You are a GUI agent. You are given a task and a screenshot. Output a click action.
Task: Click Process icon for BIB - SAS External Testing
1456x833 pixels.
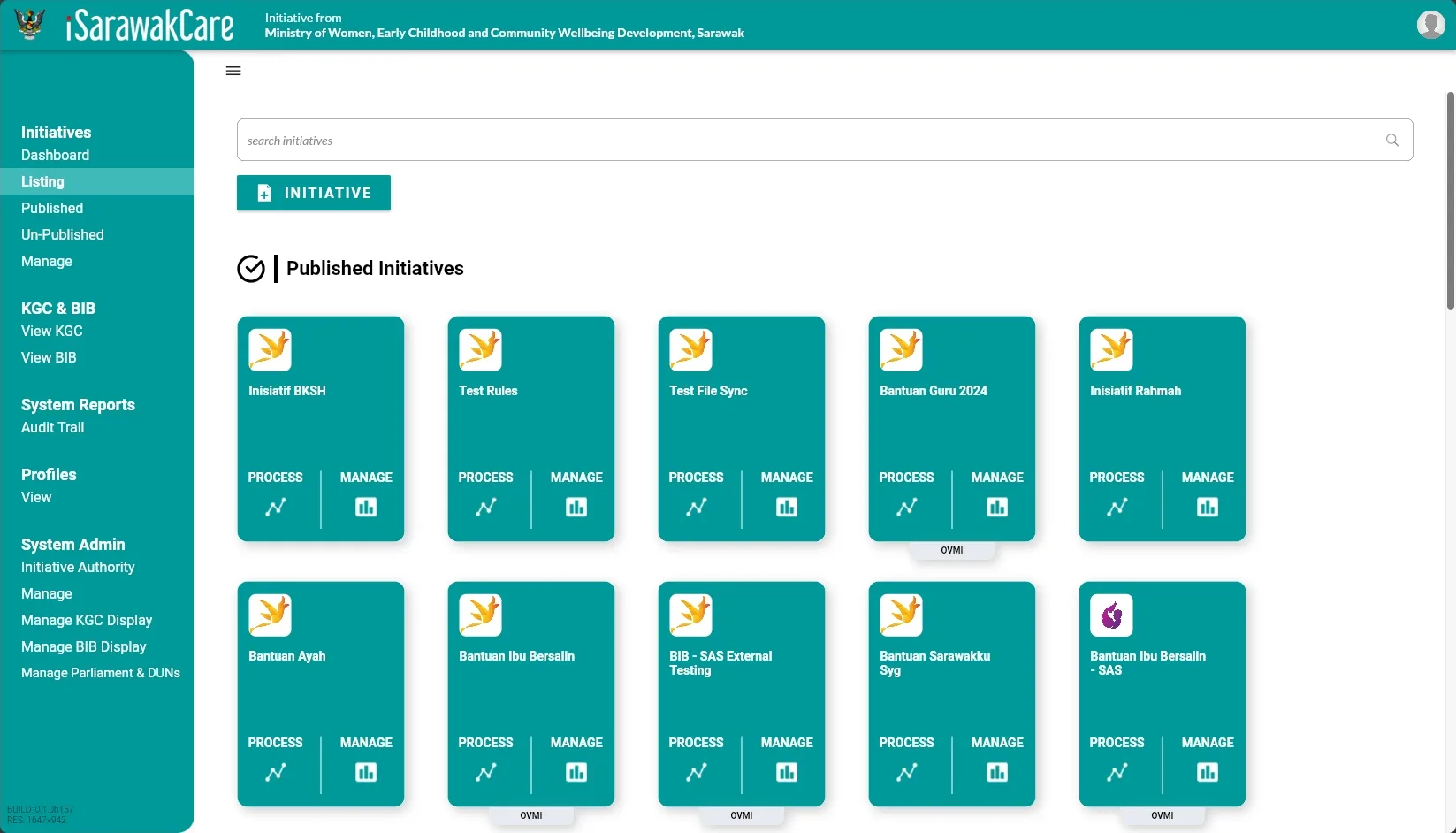point(697,772)
